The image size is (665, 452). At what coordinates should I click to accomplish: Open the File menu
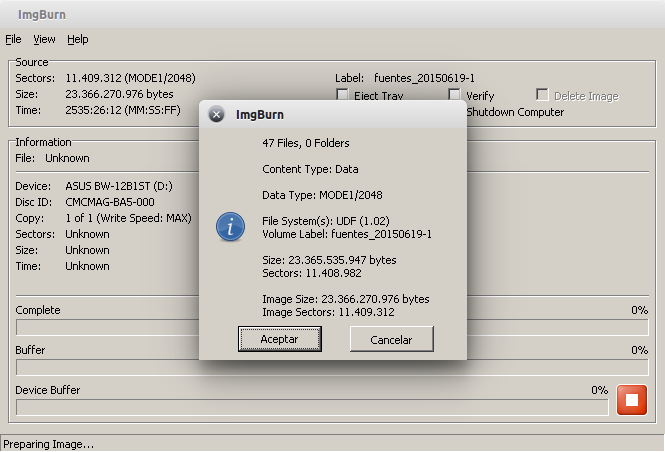(x=13, y=39)
